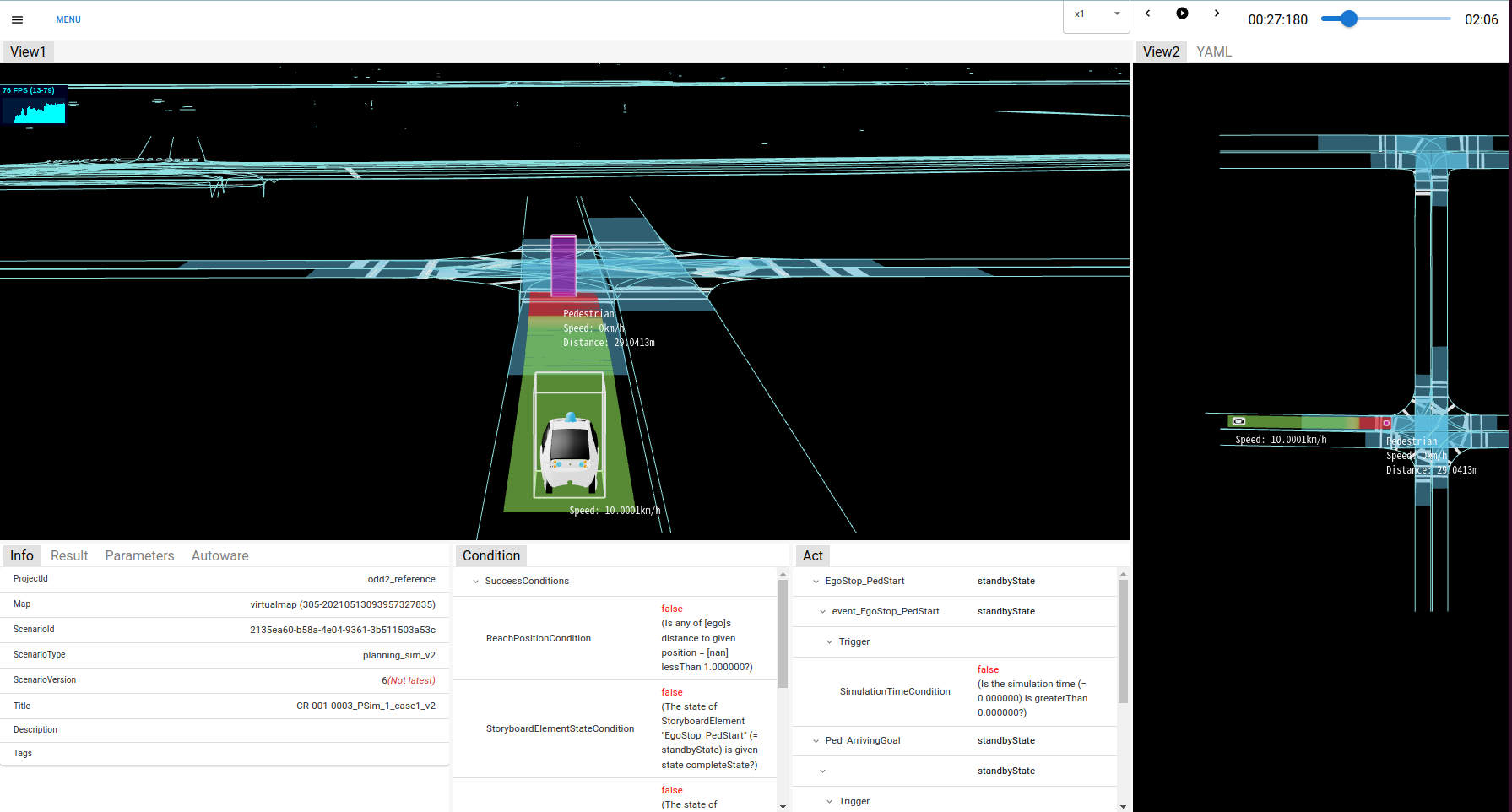Click the total duration 02:06 label
The image size is (1512, 812).
1481,19
